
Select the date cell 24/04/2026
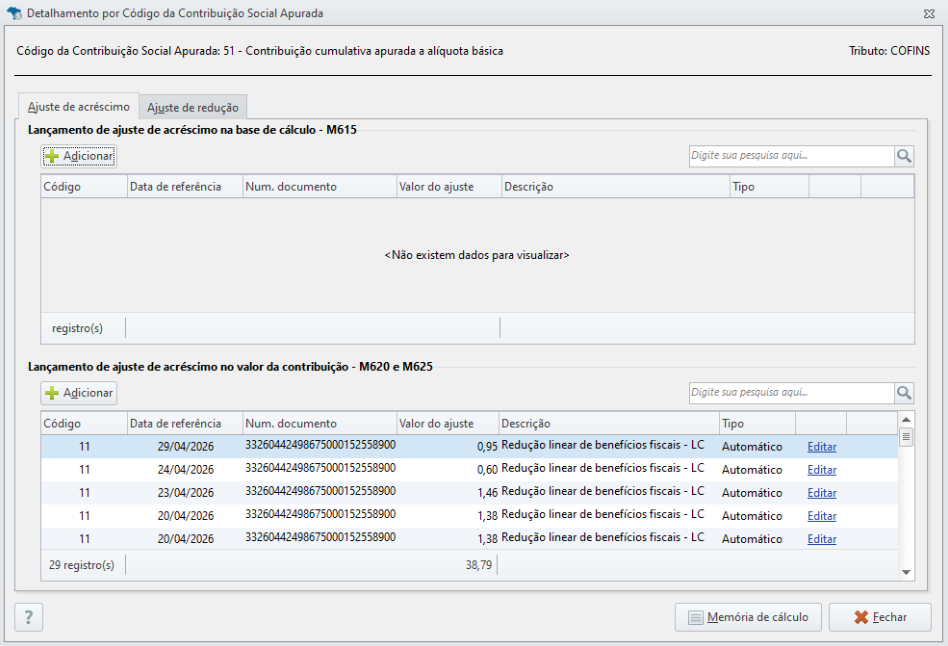(186, 469)
